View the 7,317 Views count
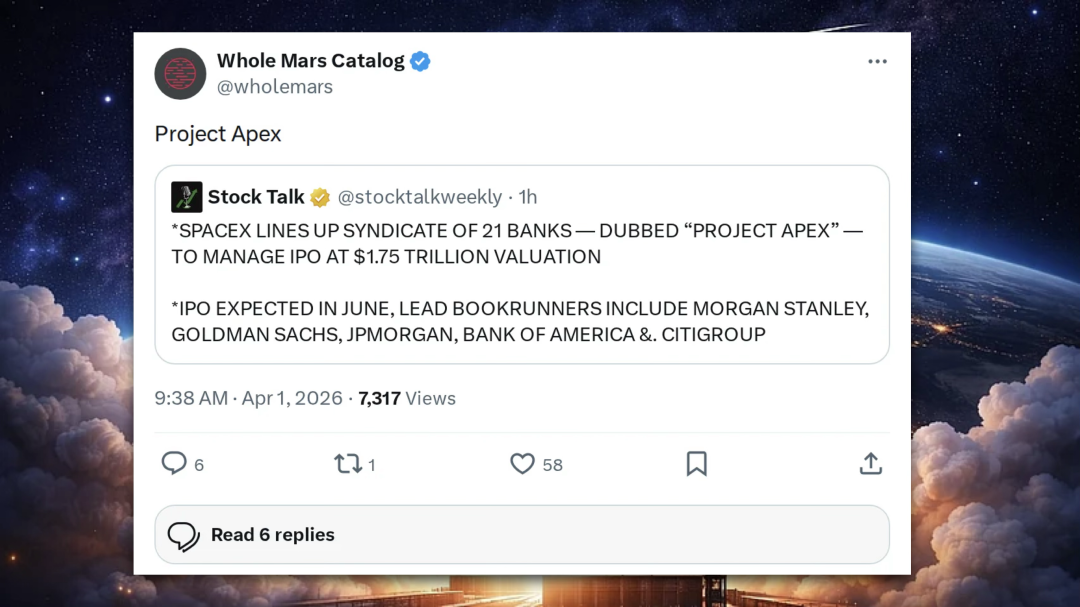The image size is (1080, 607). tap(407, 398)
